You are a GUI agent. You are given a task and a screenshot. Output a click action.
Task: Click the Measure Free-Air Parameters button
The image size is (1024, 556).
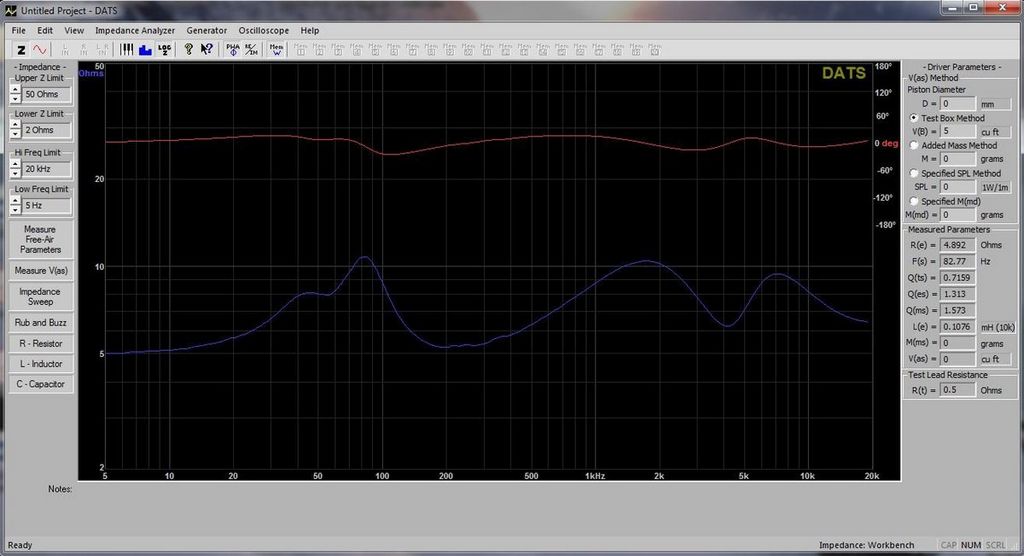click(40, 240)
